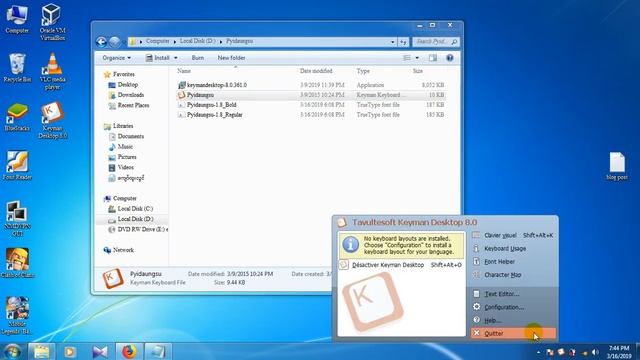
Task: Choose Character Map in Keyman menu
Action: pos(513,275)
